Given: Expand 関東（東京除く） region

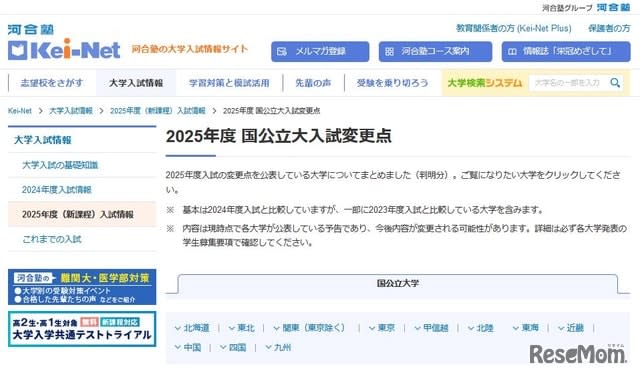Looking at the screenshot, I should click(x=309, y=328).
